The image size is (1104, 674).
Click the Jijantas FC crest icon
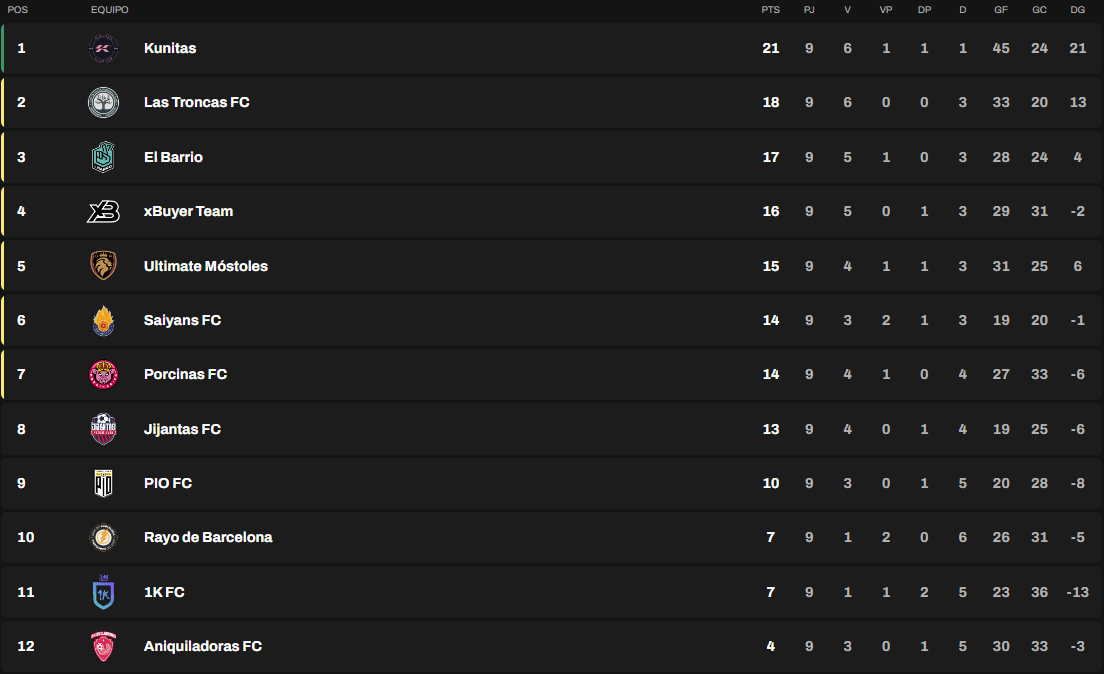[104, 429]
